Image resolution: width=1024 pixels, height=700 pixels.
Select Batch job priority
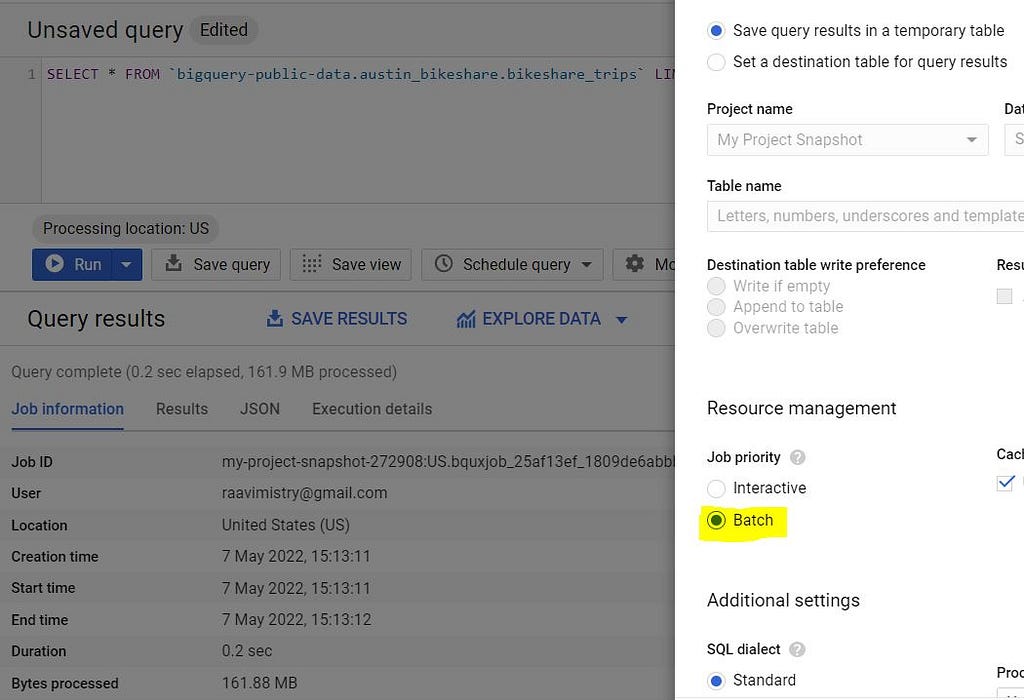(x=716, y=520)
